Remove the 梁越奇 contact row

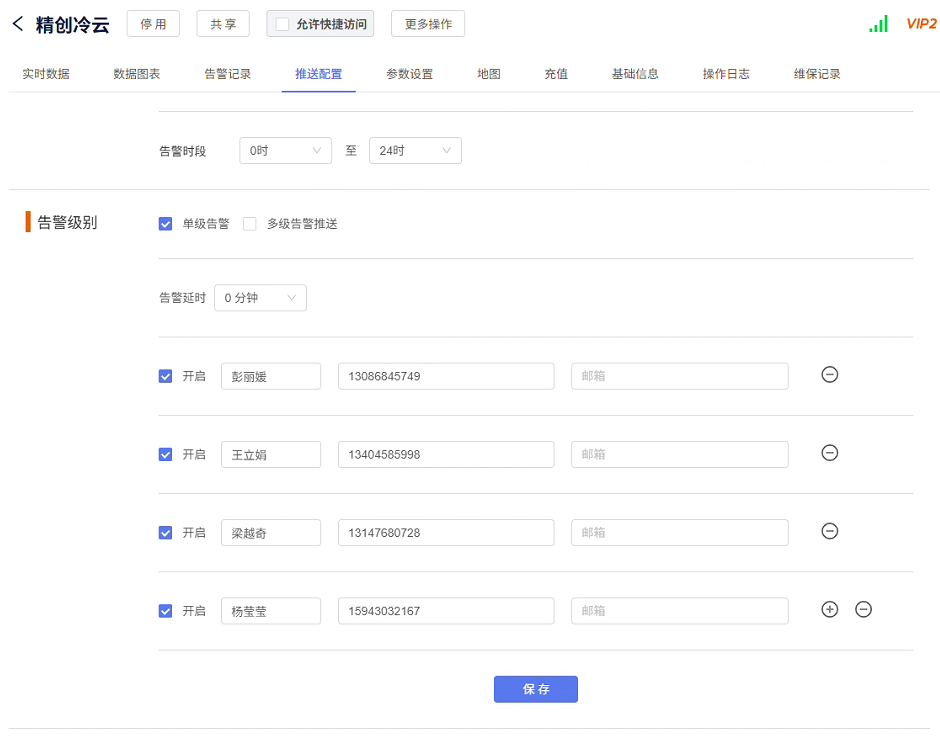click(829, 531)
